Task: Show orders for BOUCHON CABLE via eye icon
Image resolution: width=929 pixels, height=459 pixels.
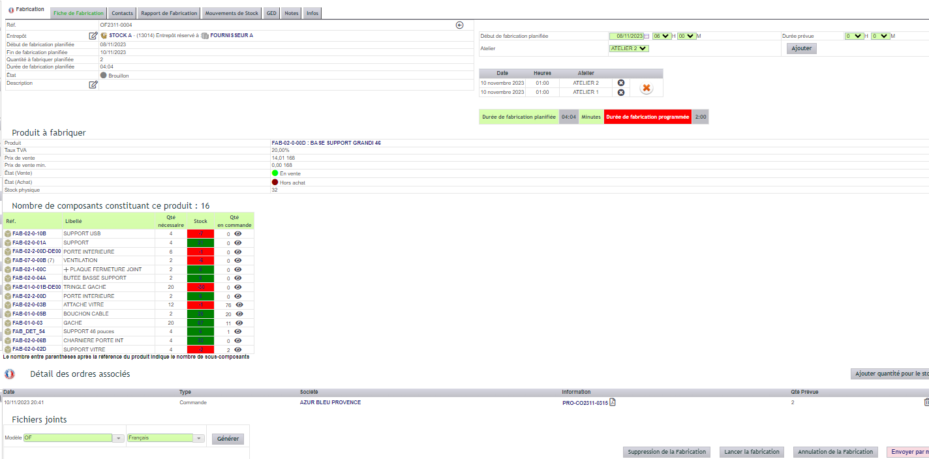Action: pos(239,313)
